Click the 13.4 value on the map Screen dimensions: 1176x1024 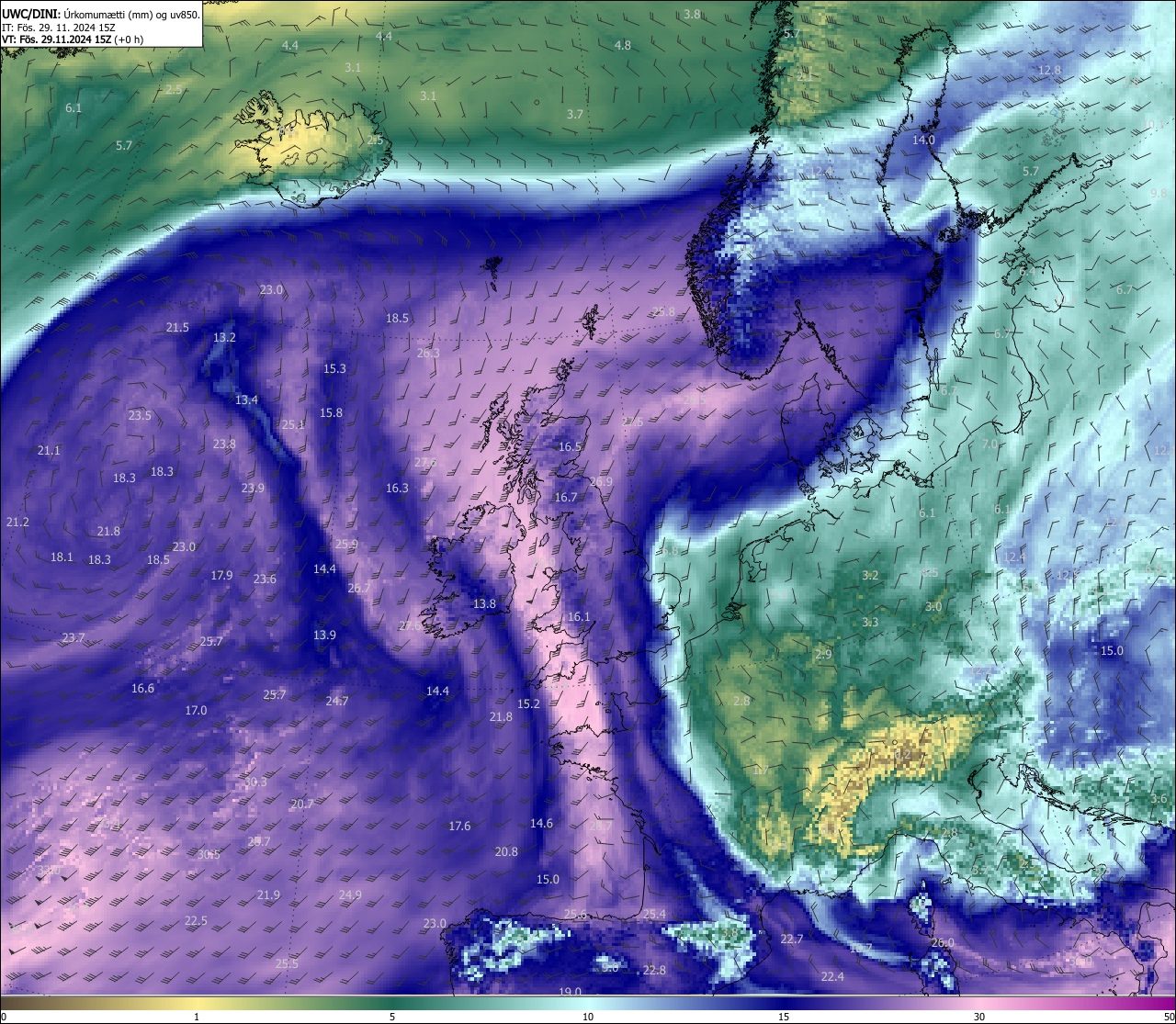[x=246, y=399]
